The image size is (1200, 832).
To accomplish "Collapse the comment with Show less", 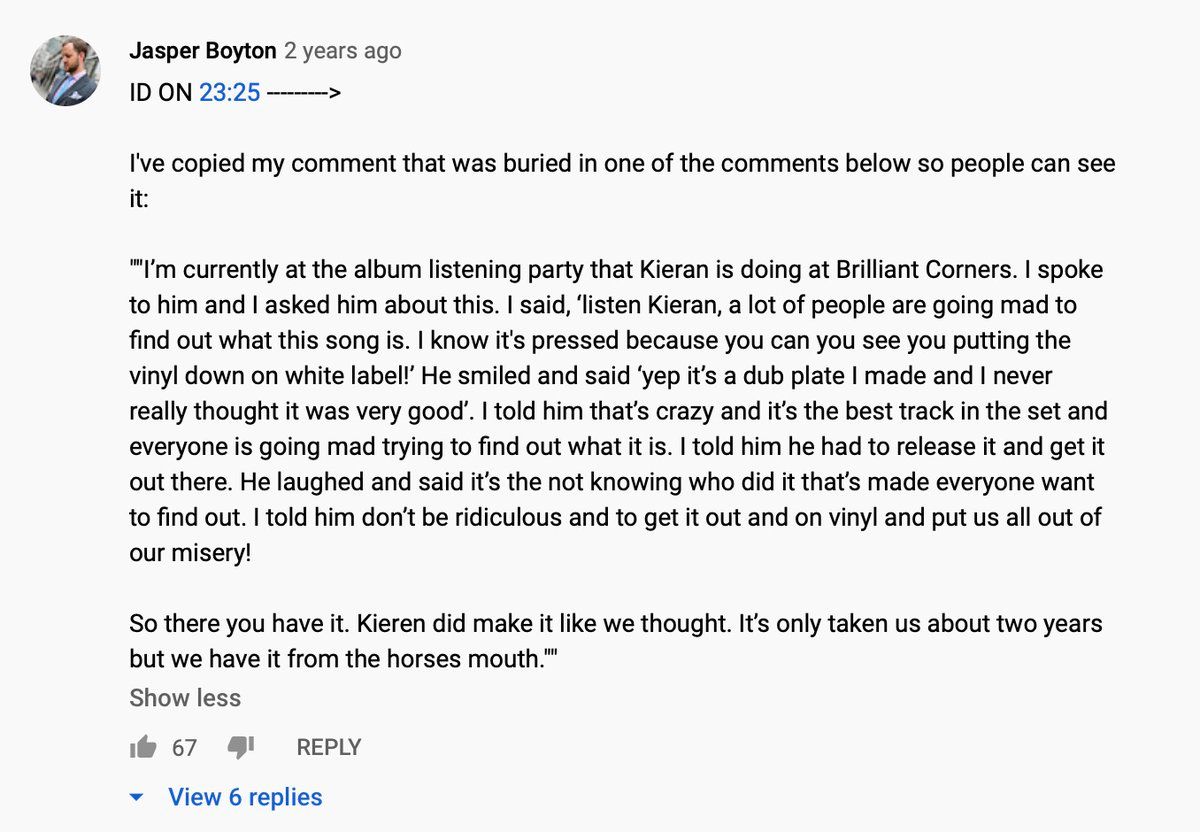I will [185, 698].
